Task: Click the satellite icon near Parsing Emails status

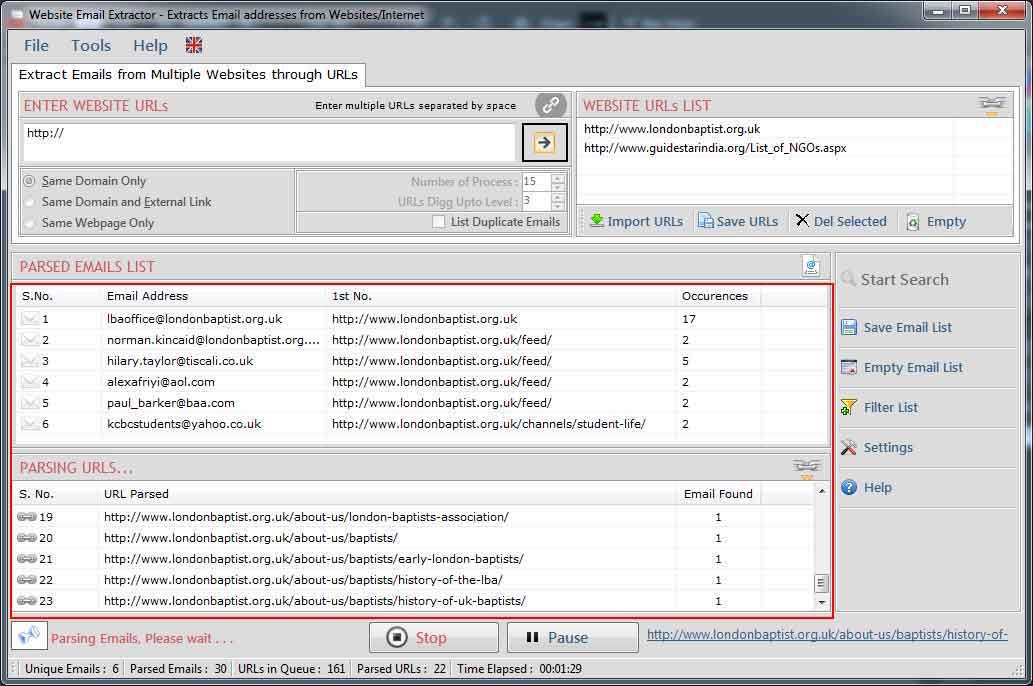Action: pos(29,636)
